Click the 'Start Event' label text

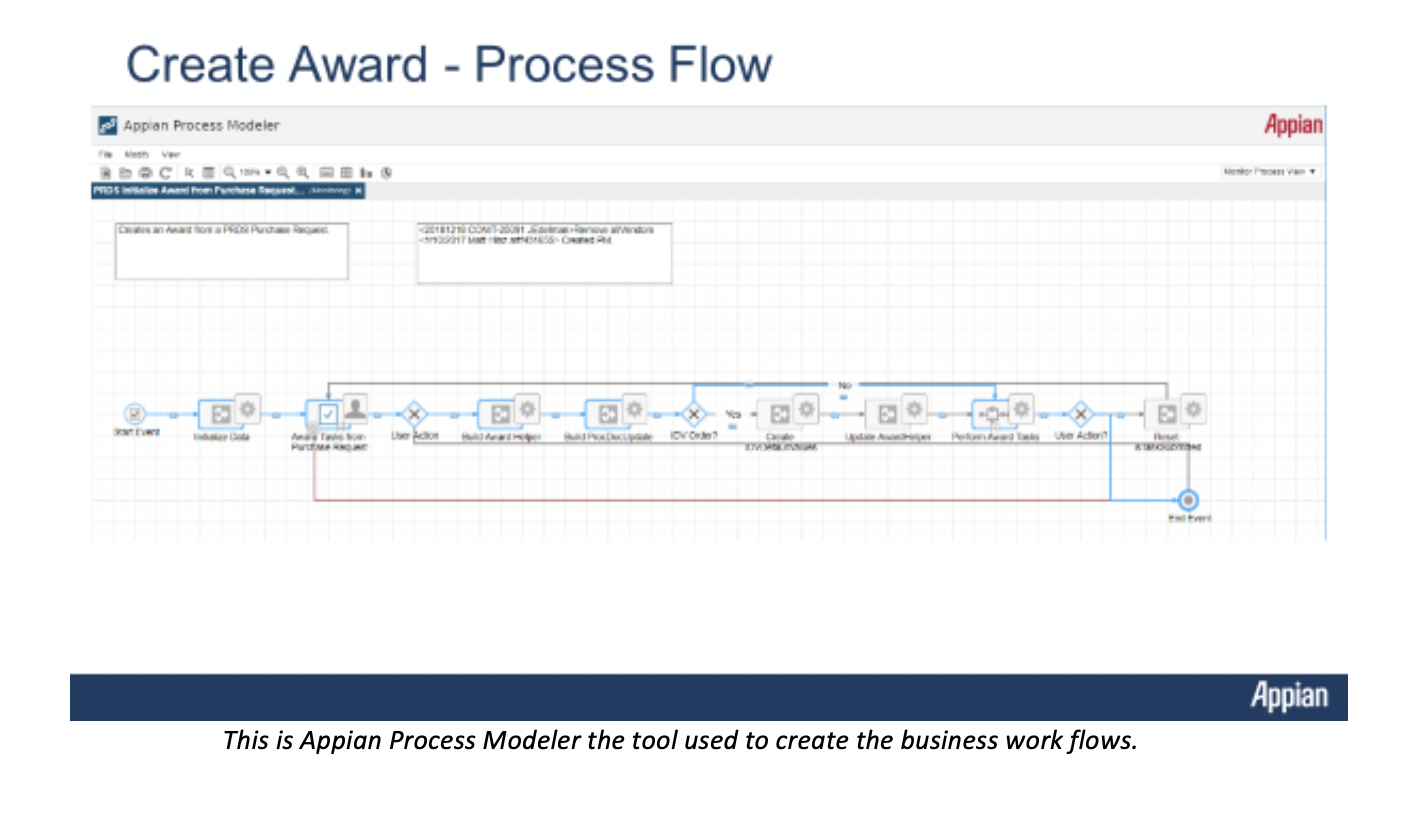tap(136, 433)
